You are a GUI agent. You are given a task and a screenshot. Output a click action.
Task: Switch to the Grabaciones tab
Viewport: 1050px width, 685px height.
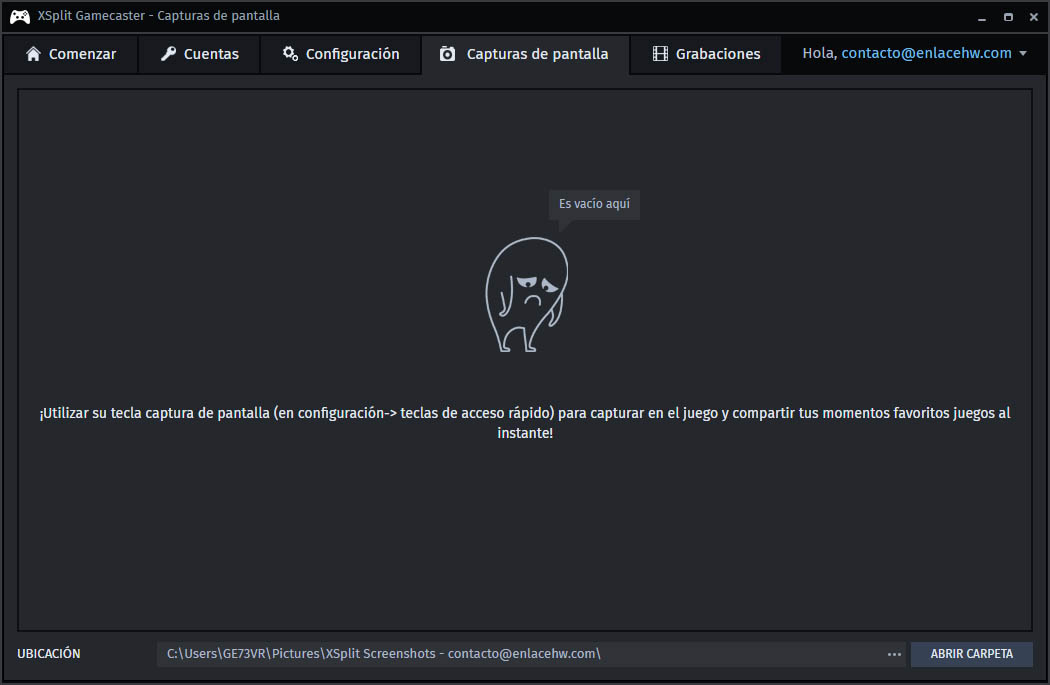[706, 54]
